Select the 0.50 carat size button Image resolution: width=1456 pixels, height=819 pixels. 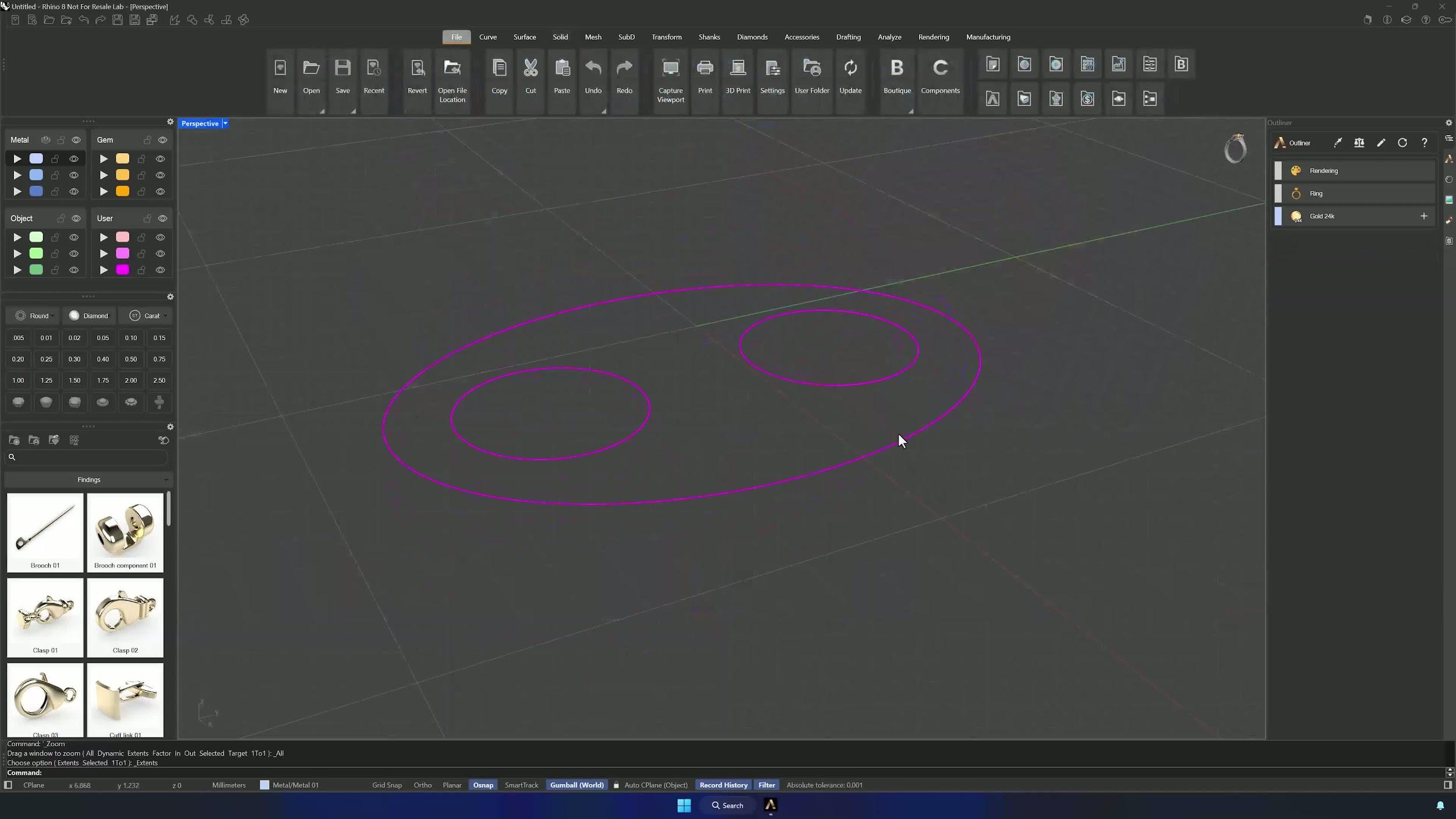[x=130, y=359]
